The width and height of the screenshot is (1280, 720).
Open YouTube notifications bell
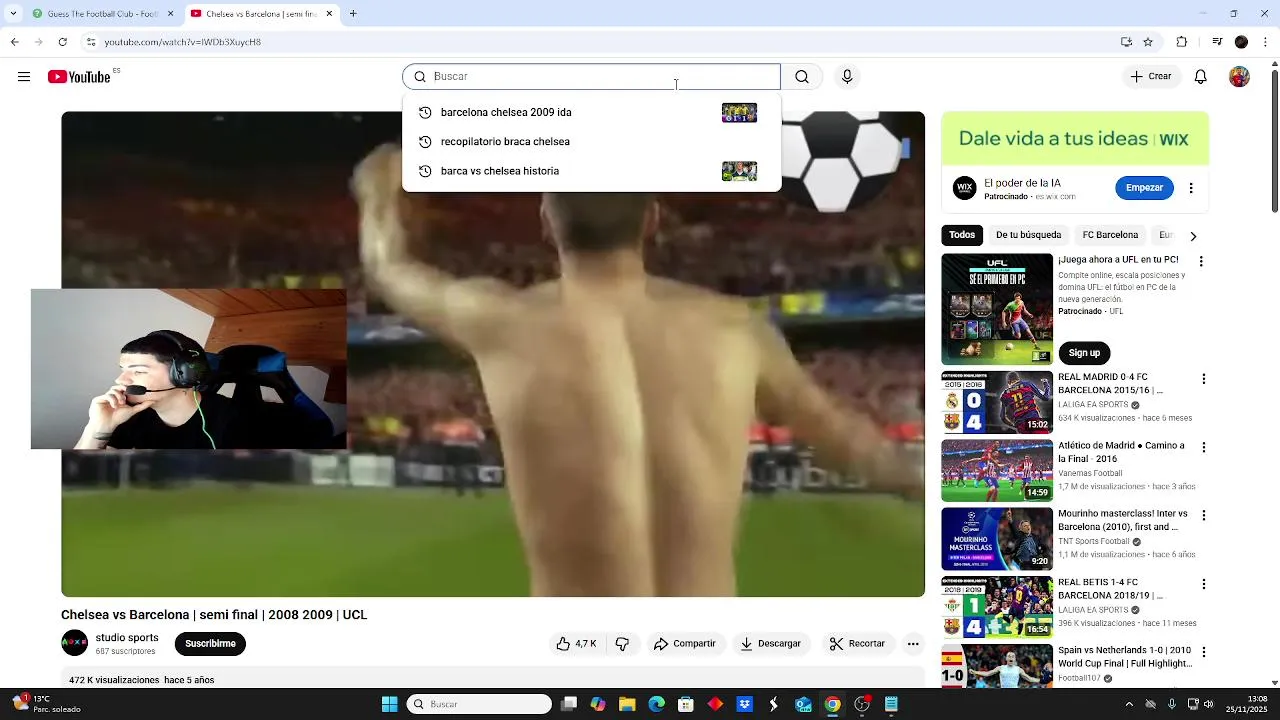[1201, 77]
